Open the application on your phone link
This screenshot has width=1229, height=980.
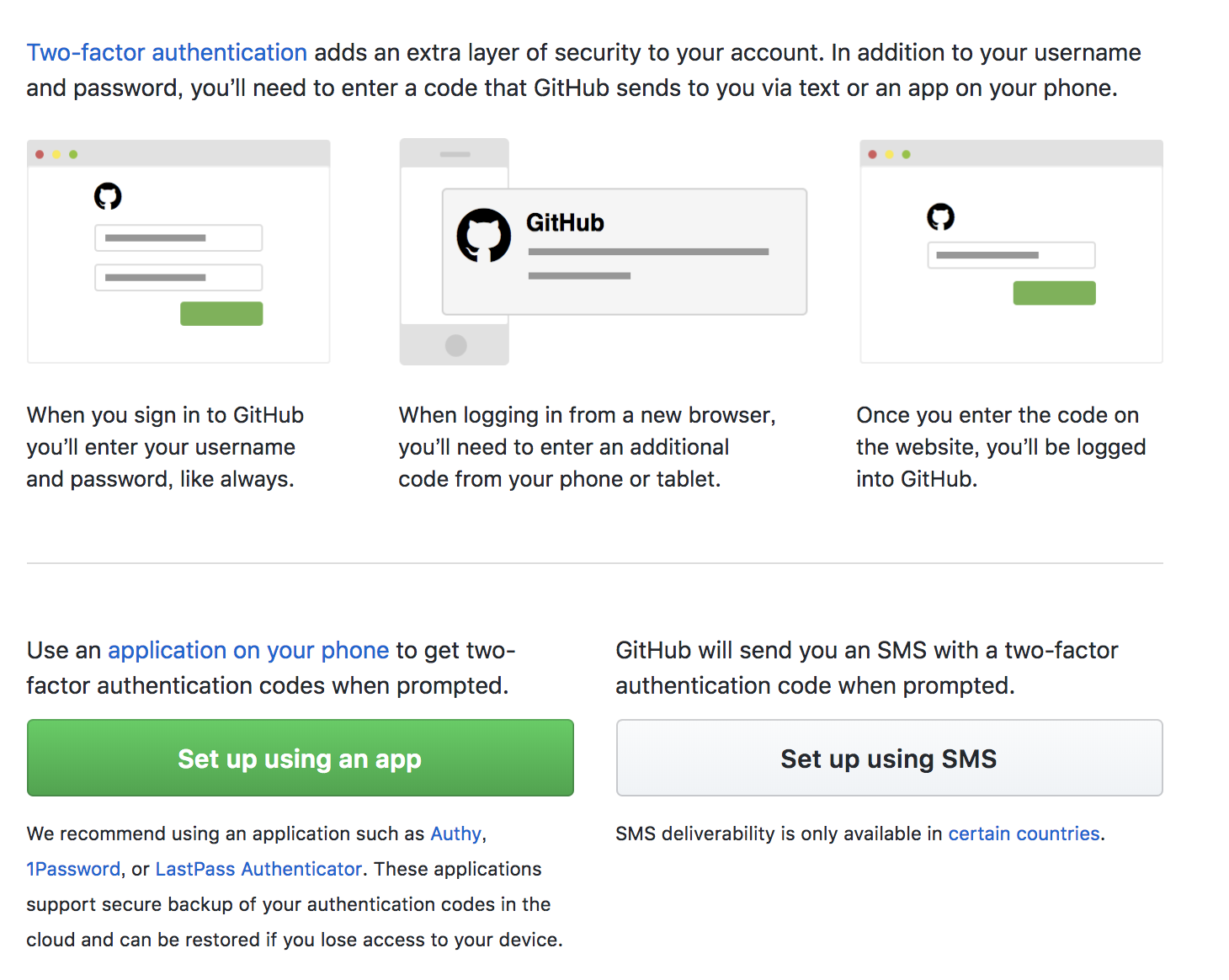pyautogui.click(x=248, y=650)
